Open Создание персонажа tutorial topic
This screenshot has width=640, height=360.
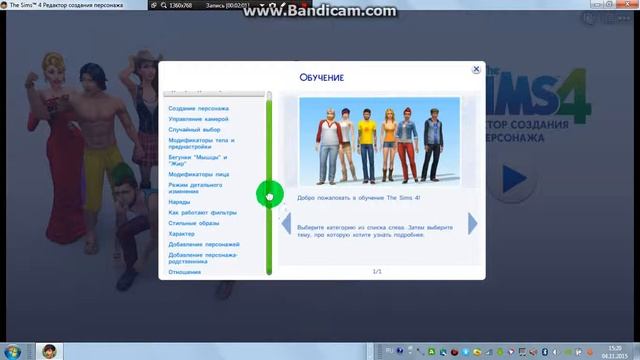click(198, 109)
